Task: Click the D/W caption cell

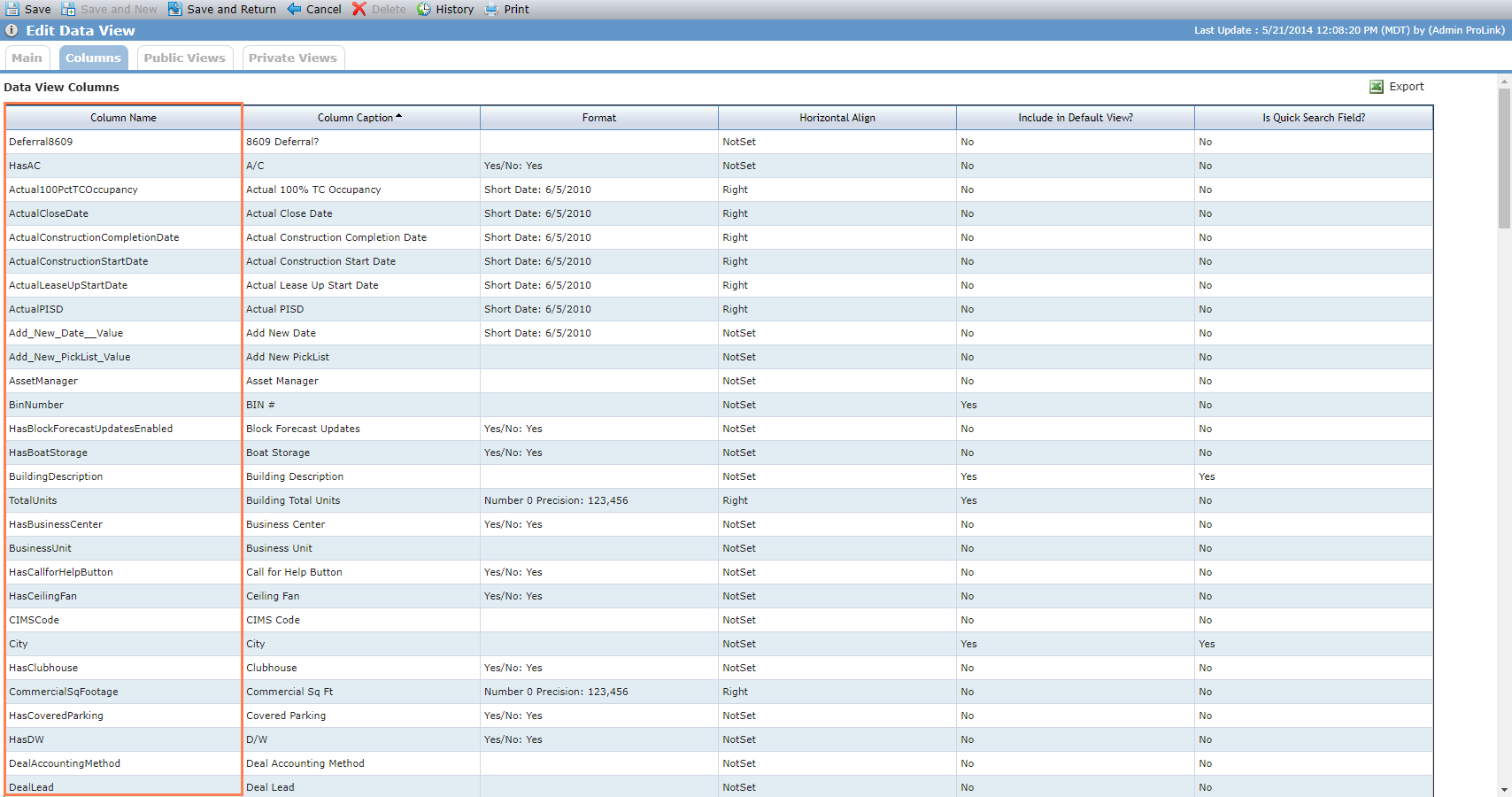Action: [x=361, y=739]
